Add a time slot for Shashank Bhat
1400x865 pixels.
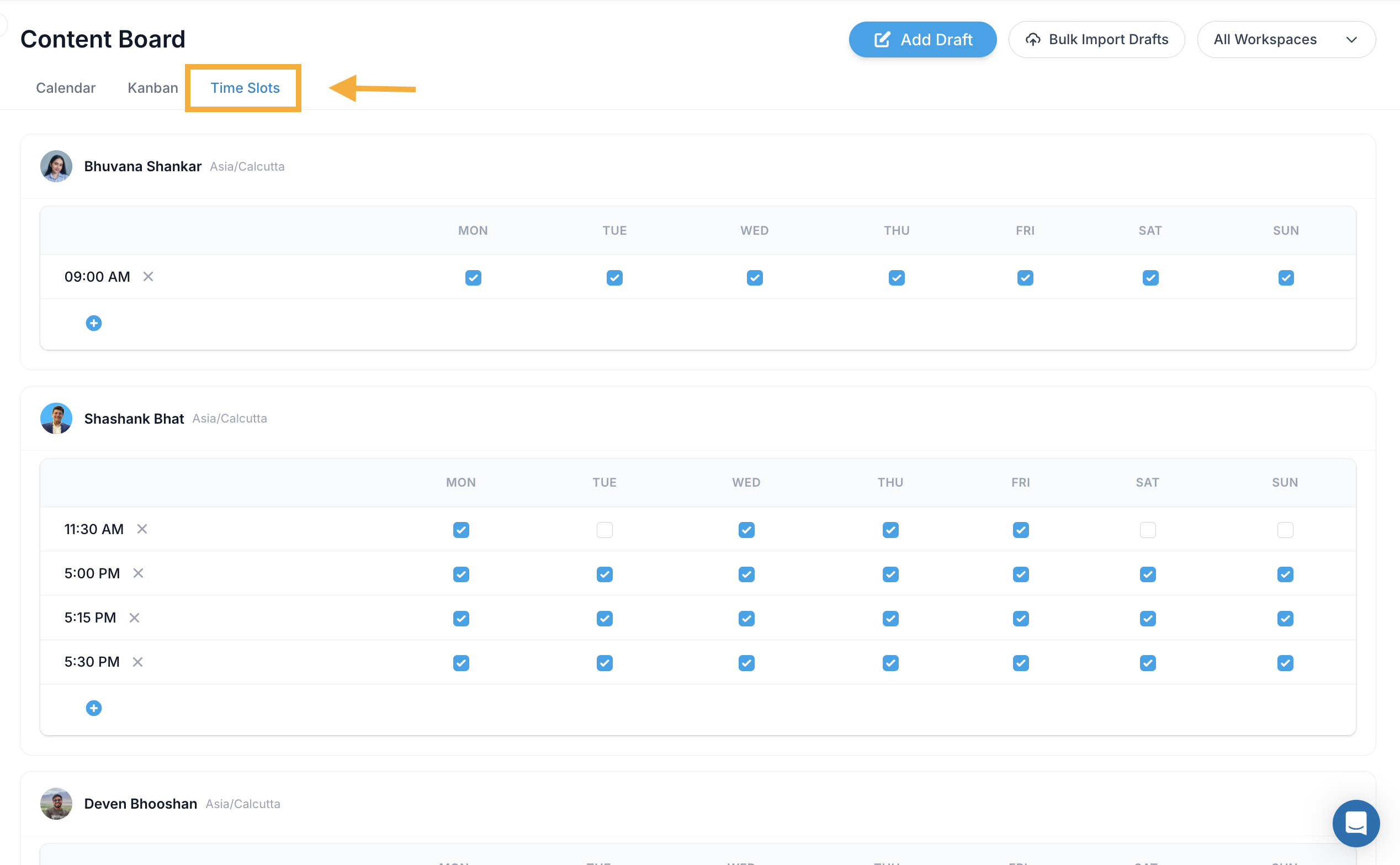[94, 708]
